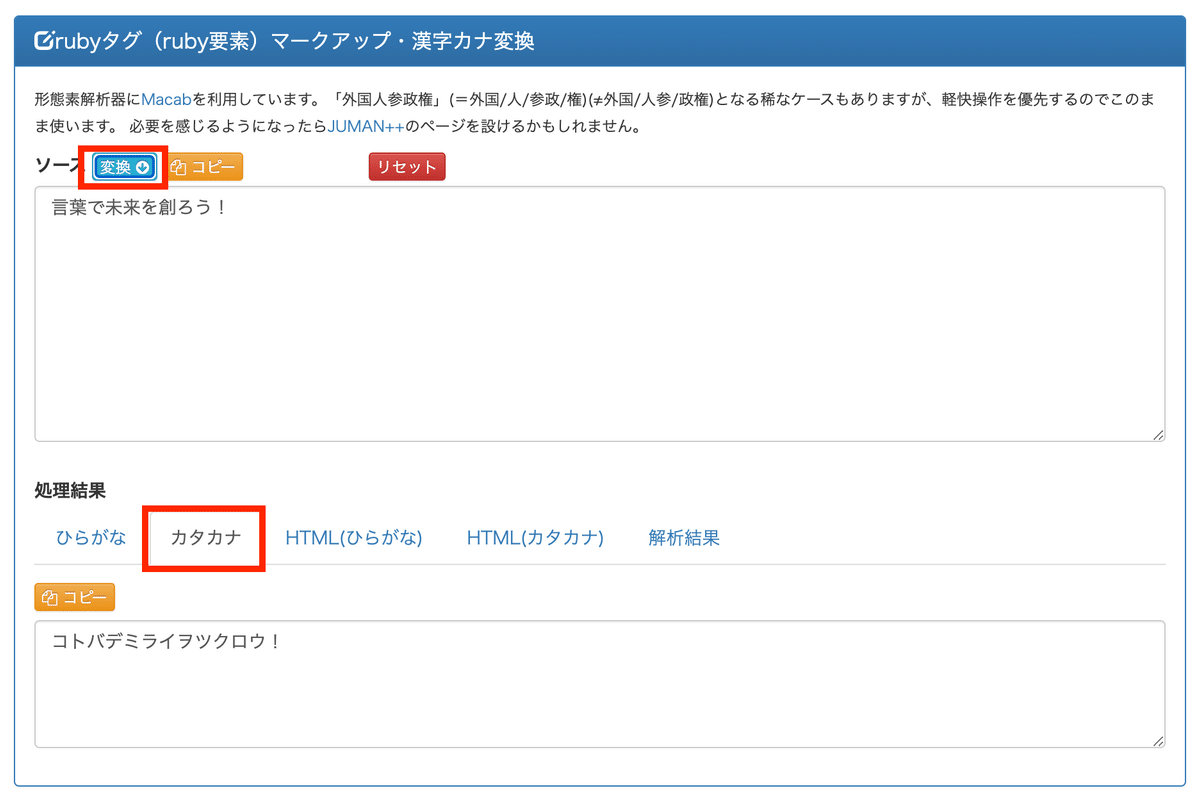1200x802 pixels.
Task: Copy source text with top コピー button
Action: (x=204, y=167)
